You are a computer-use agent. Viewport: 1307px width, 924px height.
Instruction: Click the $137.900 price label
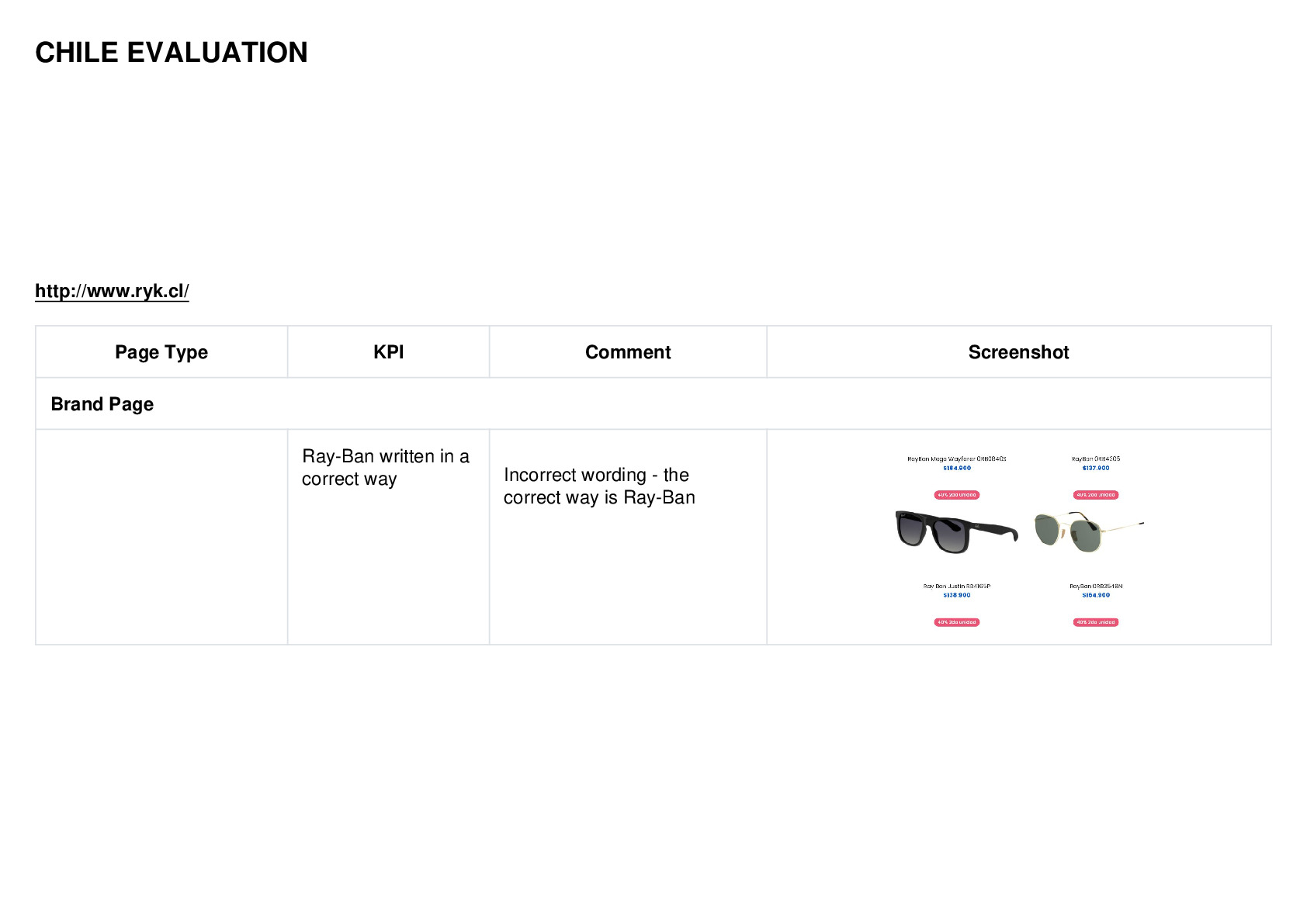[1095, 468]
